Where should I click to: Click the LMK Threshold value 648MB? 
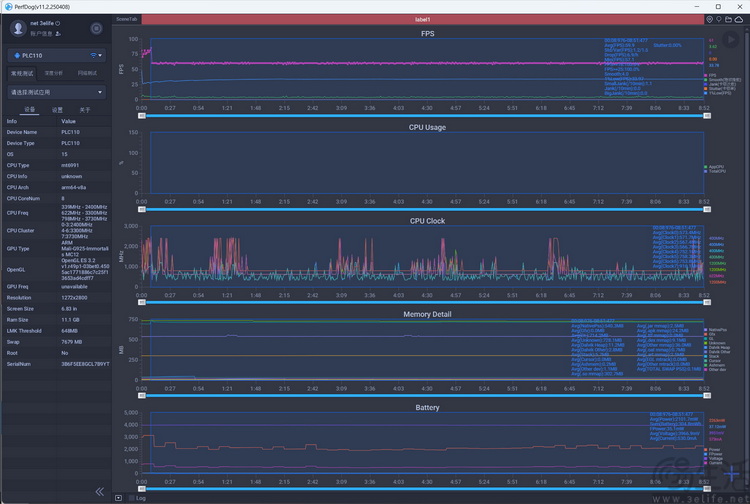coord(69,331)
